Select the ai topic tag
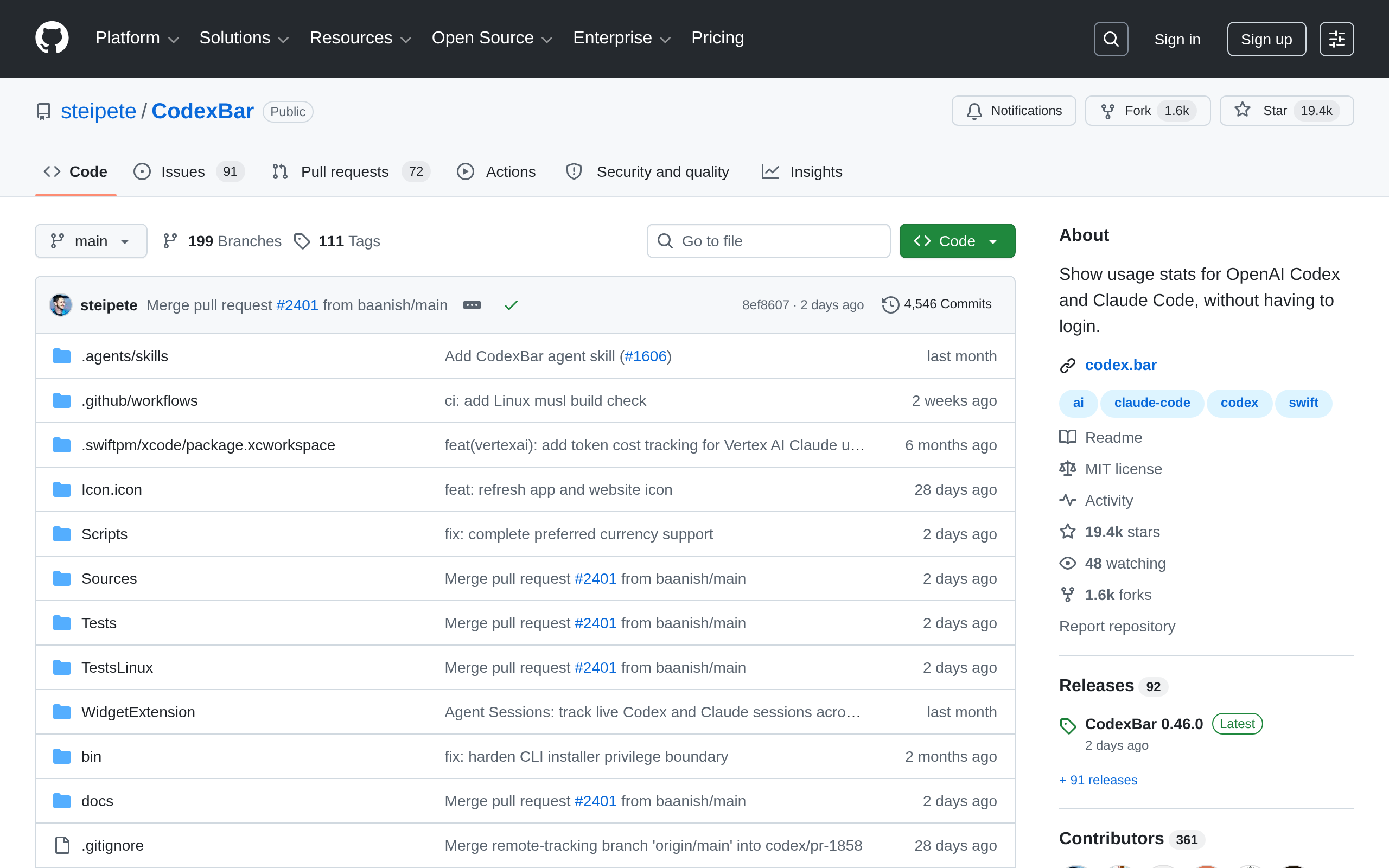This screenshot has height=868, width=1389. tap(1078, 403)
